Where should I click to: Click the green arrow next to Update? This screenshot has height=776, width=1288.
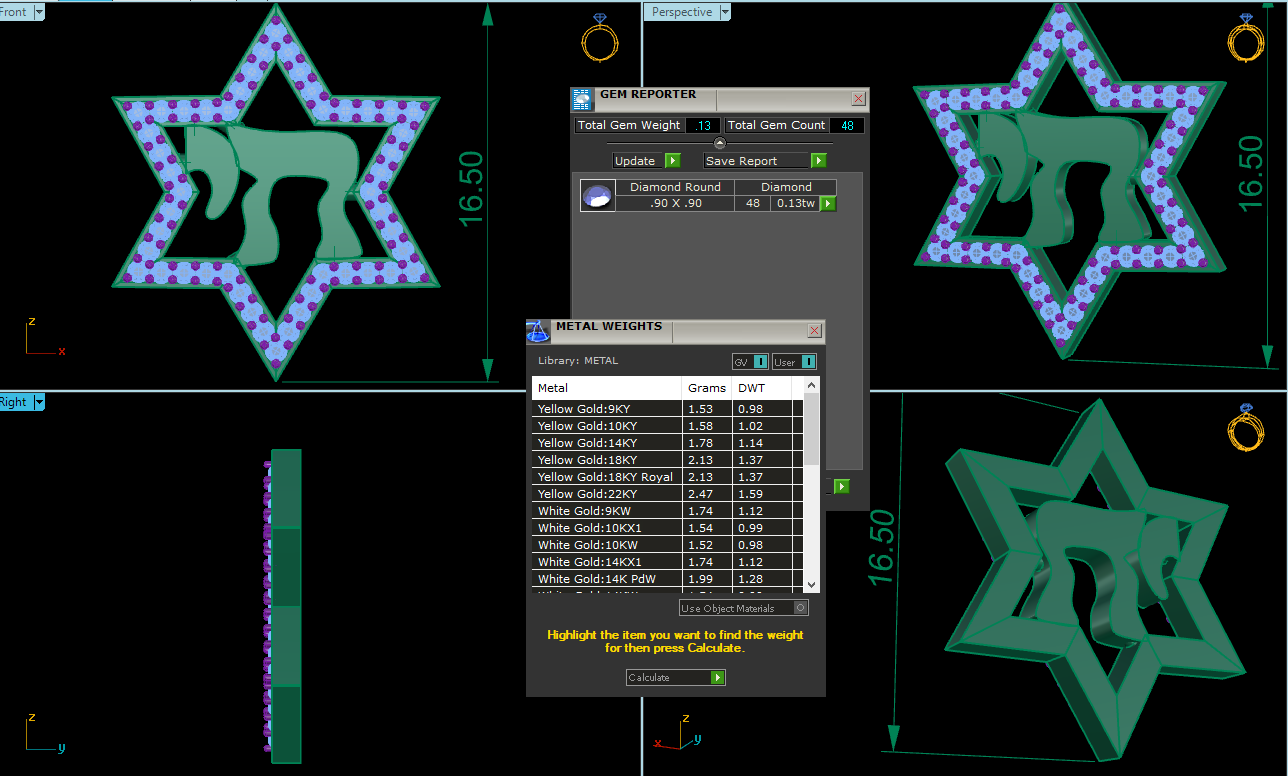click(x=672, y=161)
